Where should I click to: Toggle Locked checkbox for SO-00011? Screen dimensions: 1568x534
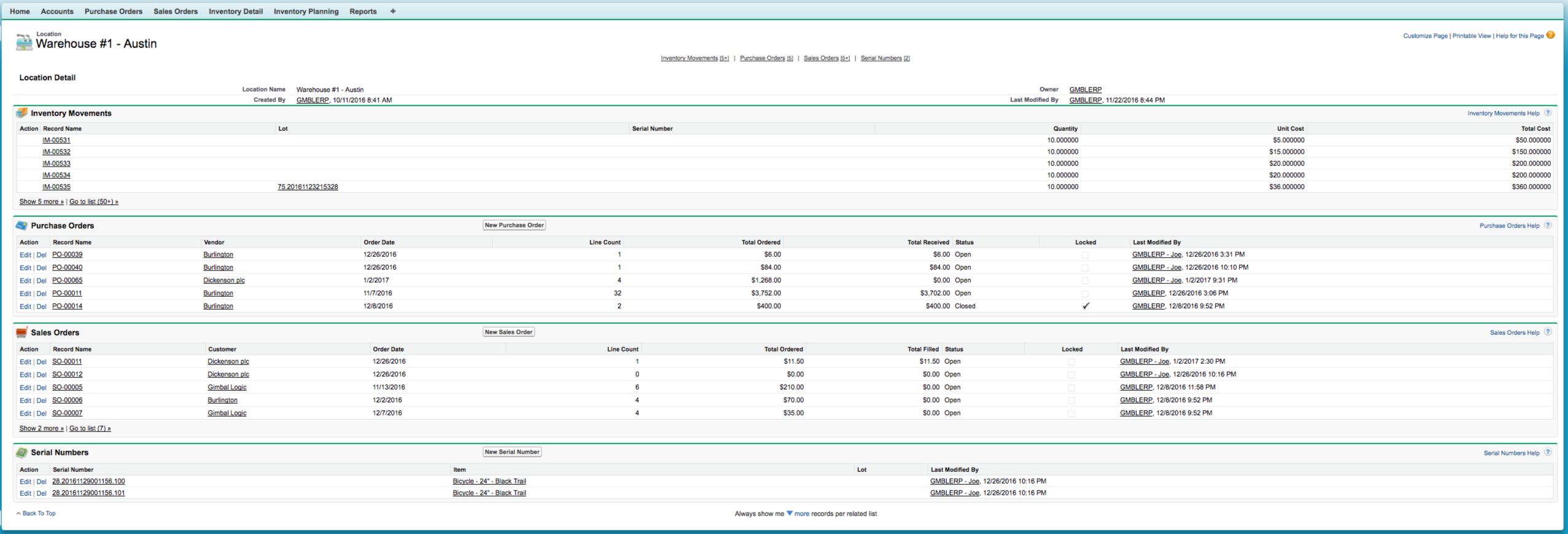[1072, 362]
